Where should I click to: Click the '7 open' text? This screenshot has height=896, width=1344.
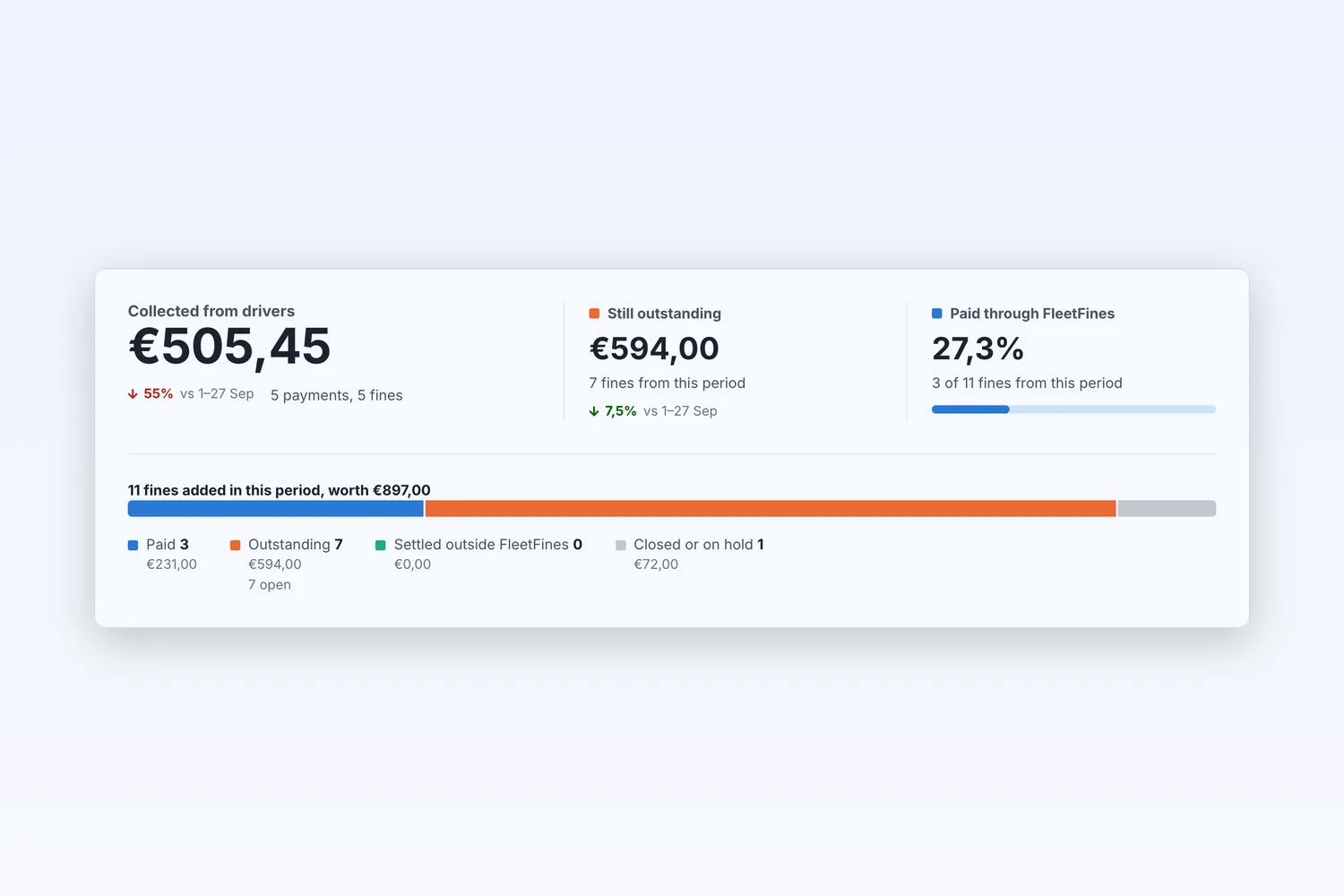270,585
